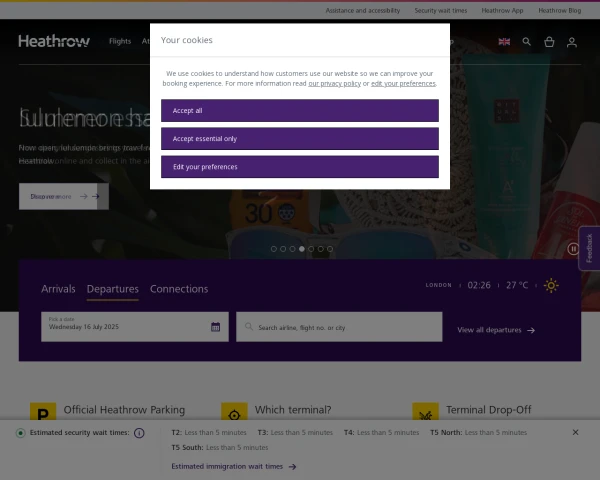
Task: Open the privacy policy link
Action: (334, 83)
